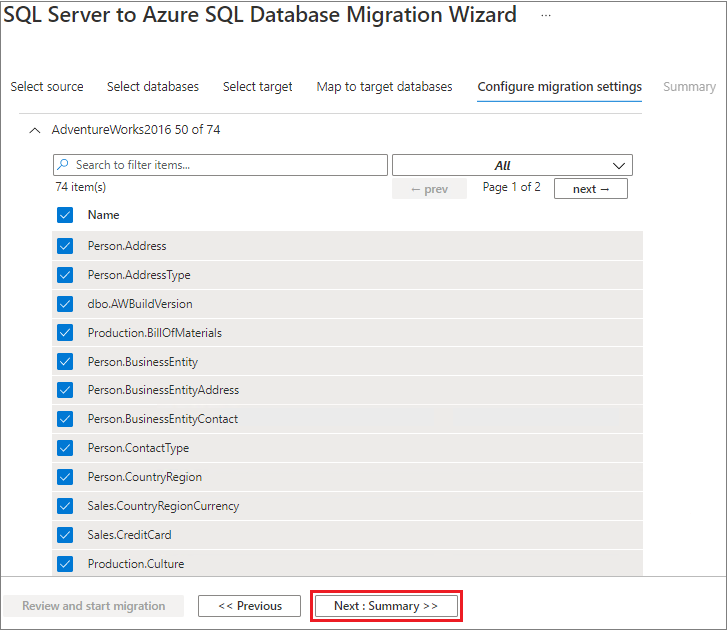
Task: Open the All filter dropdown
Action: [512, 165]
